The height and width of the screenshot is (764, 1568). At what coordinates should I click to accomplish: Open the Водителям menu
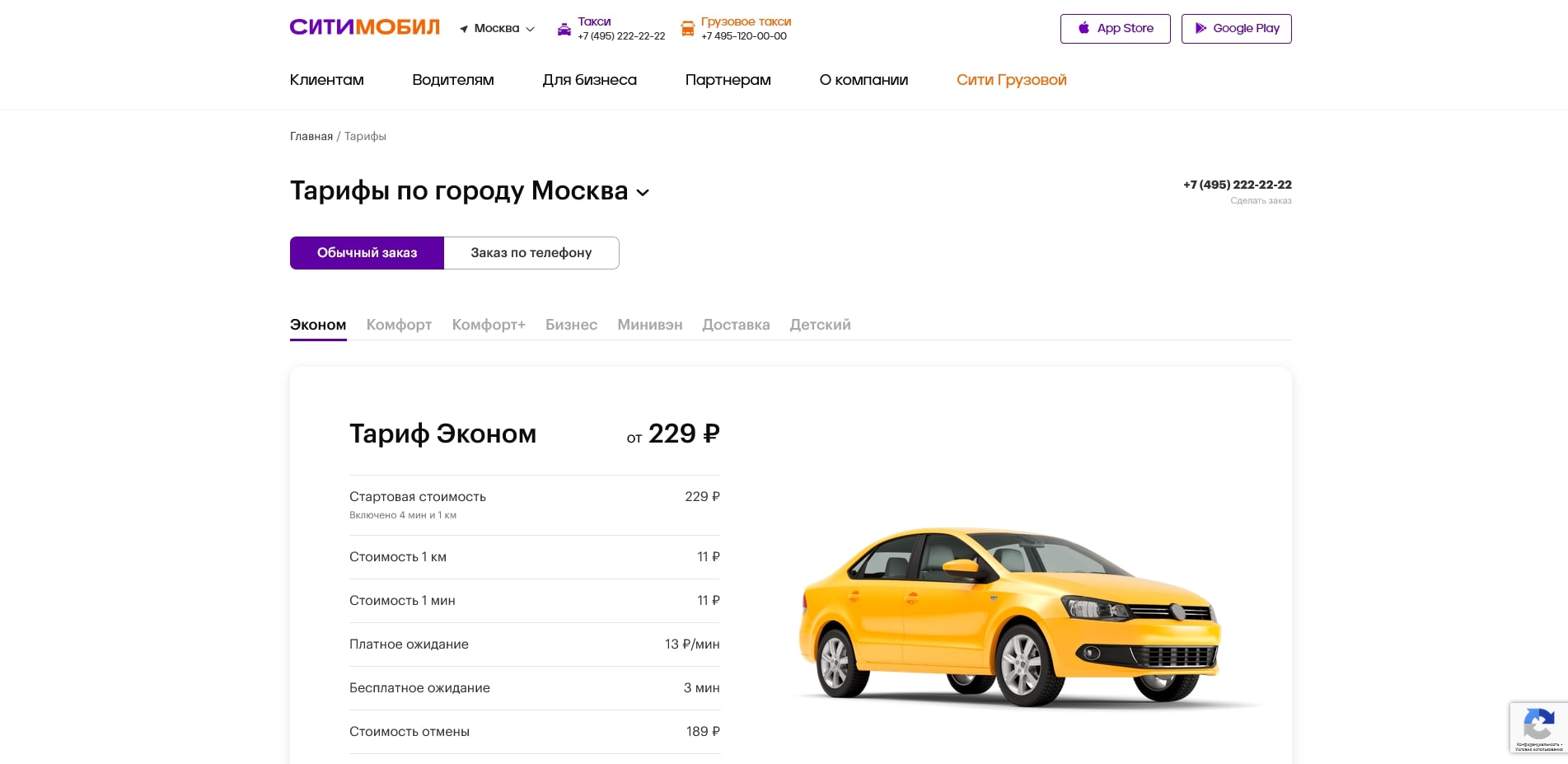click(452, 80)
